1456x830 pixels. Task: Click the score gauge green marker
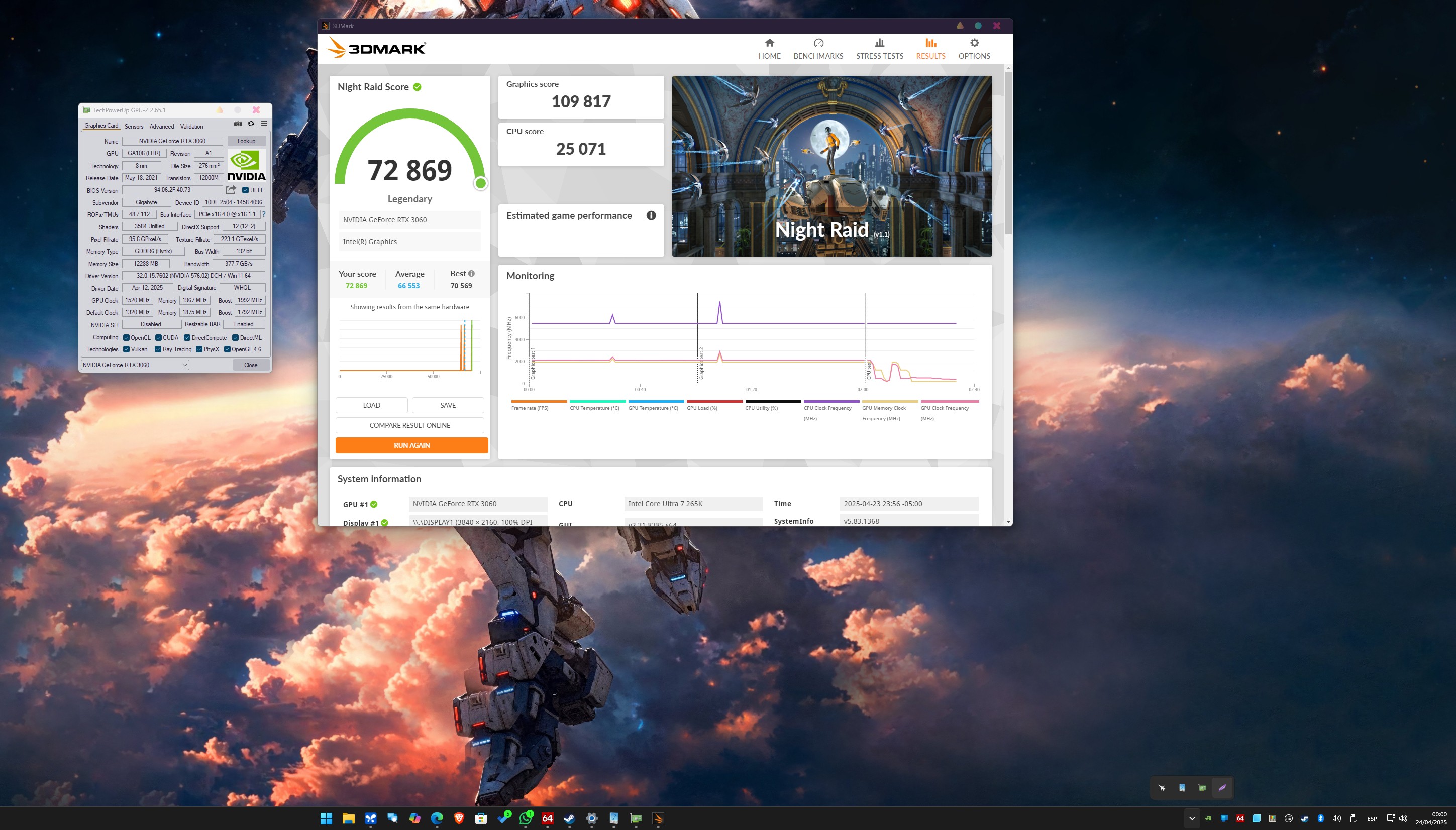[481, 184]
